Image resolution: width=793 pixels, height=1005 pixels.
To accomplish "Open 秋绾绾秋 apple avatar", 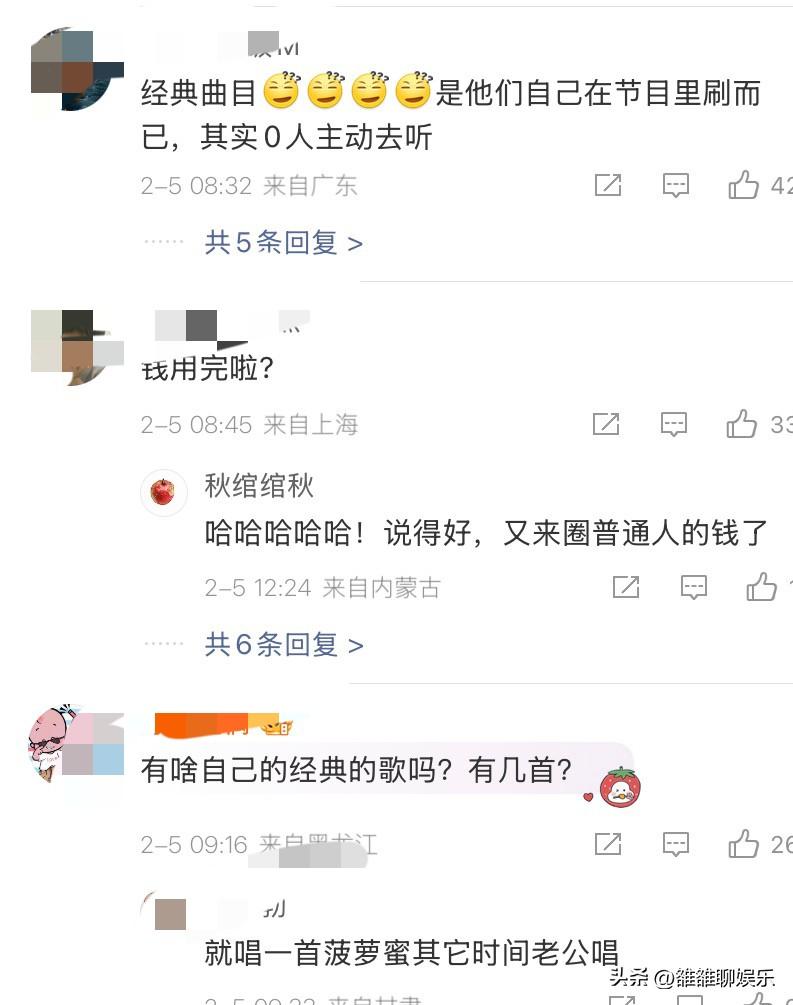I will tap(163, 492).
